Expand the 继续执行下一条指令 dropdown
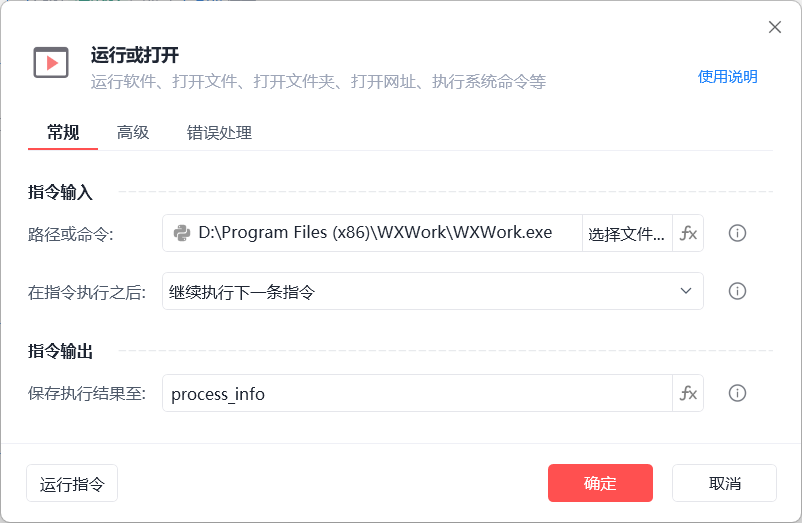The image size is (802, 523). [x=433, y=291]
